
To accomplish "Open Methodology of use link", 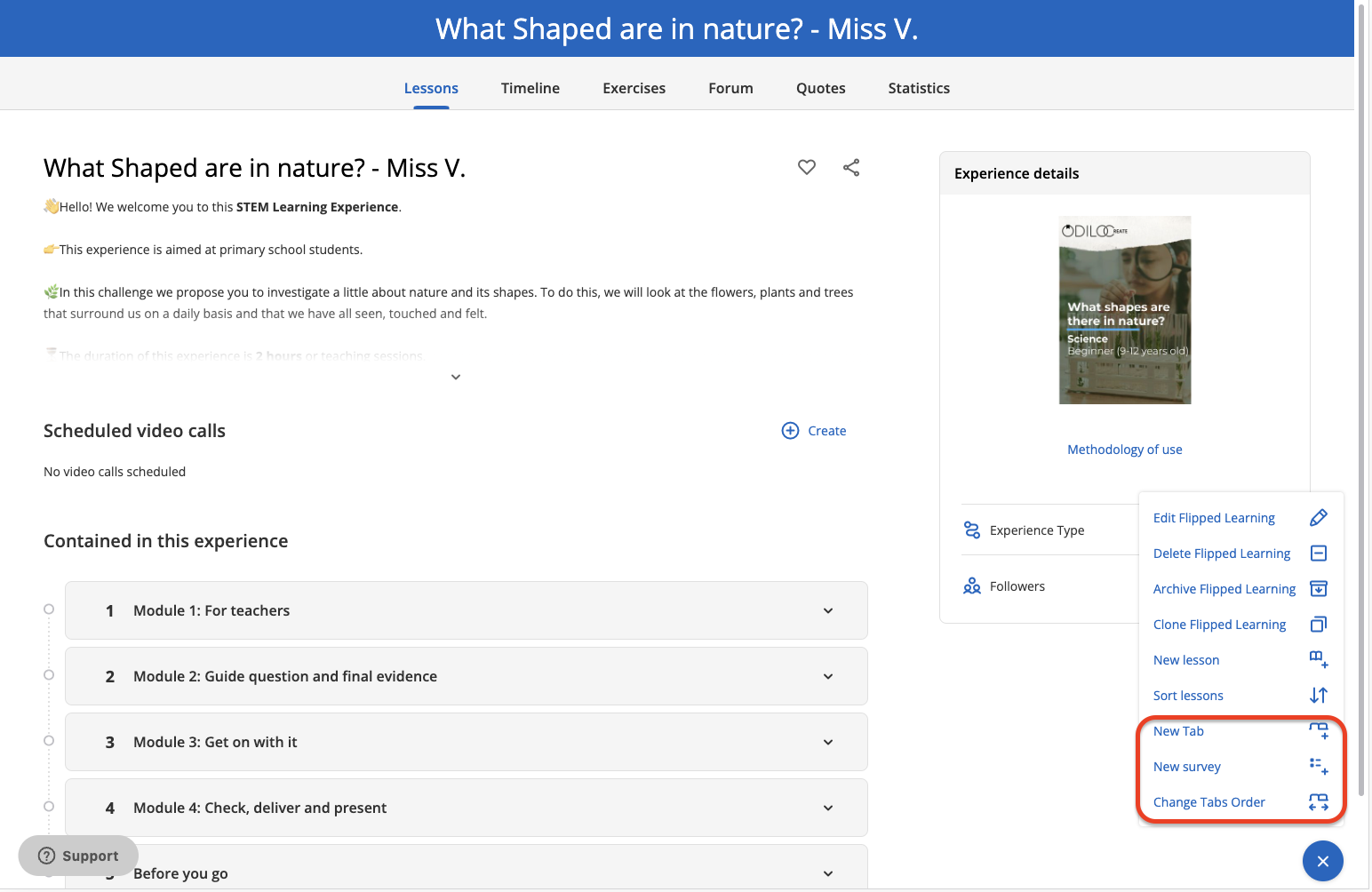I will [1125, 450].
